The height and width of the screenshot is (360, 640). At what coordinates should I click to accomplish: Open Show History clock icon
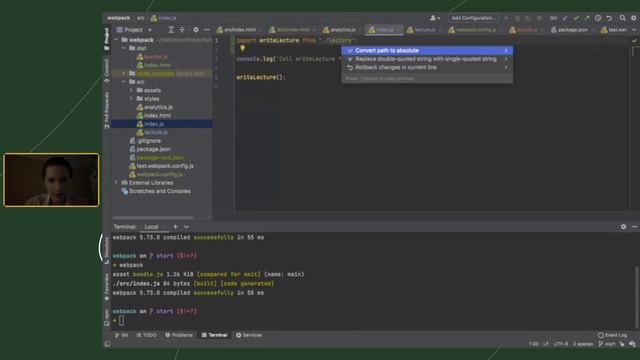click(x=598, y=18)
